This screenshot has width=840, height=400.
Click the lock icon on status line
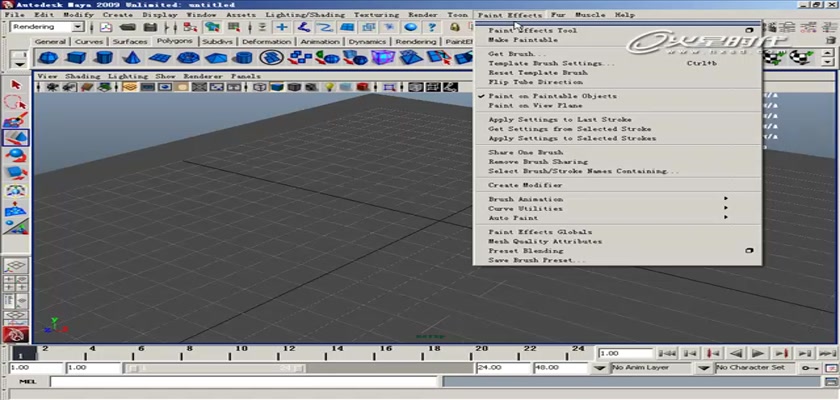click(x=455, y=27)
